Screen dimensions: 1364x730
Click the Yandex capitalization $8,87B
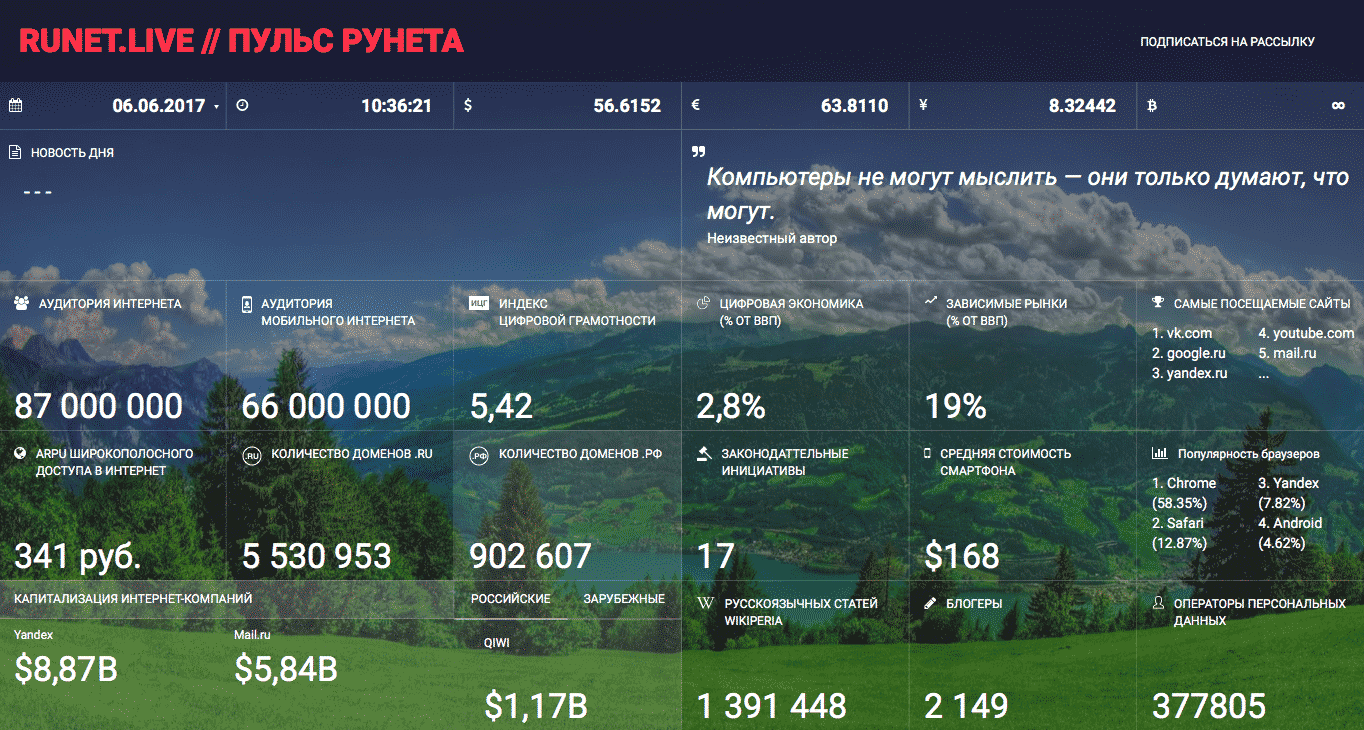pyautogui.click(x=66, y=670)
